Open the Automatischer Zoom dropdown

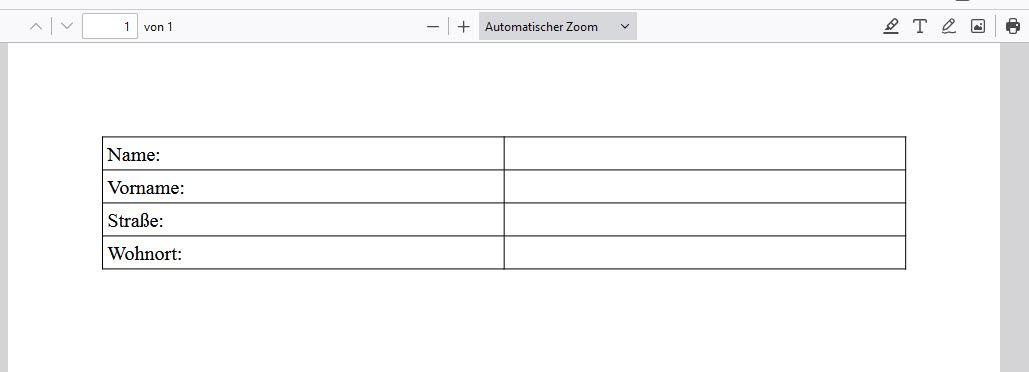[x=557, y=27]
